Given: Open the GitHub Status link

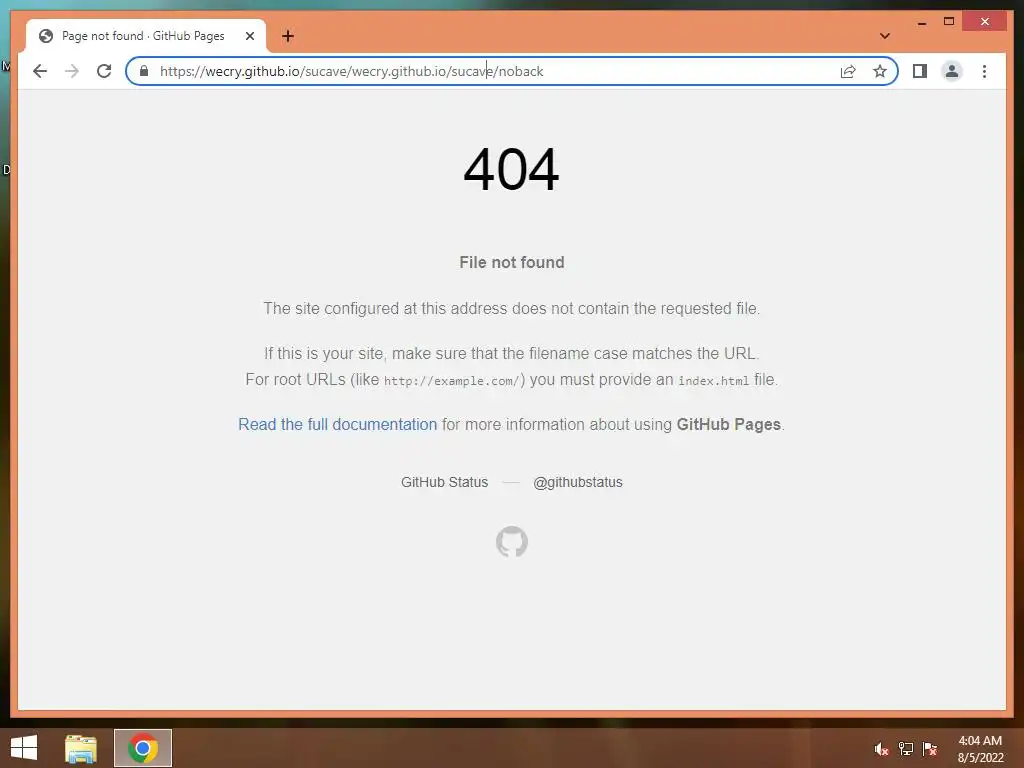Looking at the screenshot, I should click(x=445, y=482).
